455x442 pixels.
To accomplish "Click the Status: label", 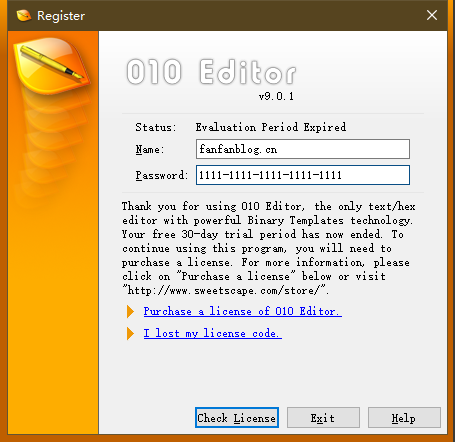I will [156, 127].
